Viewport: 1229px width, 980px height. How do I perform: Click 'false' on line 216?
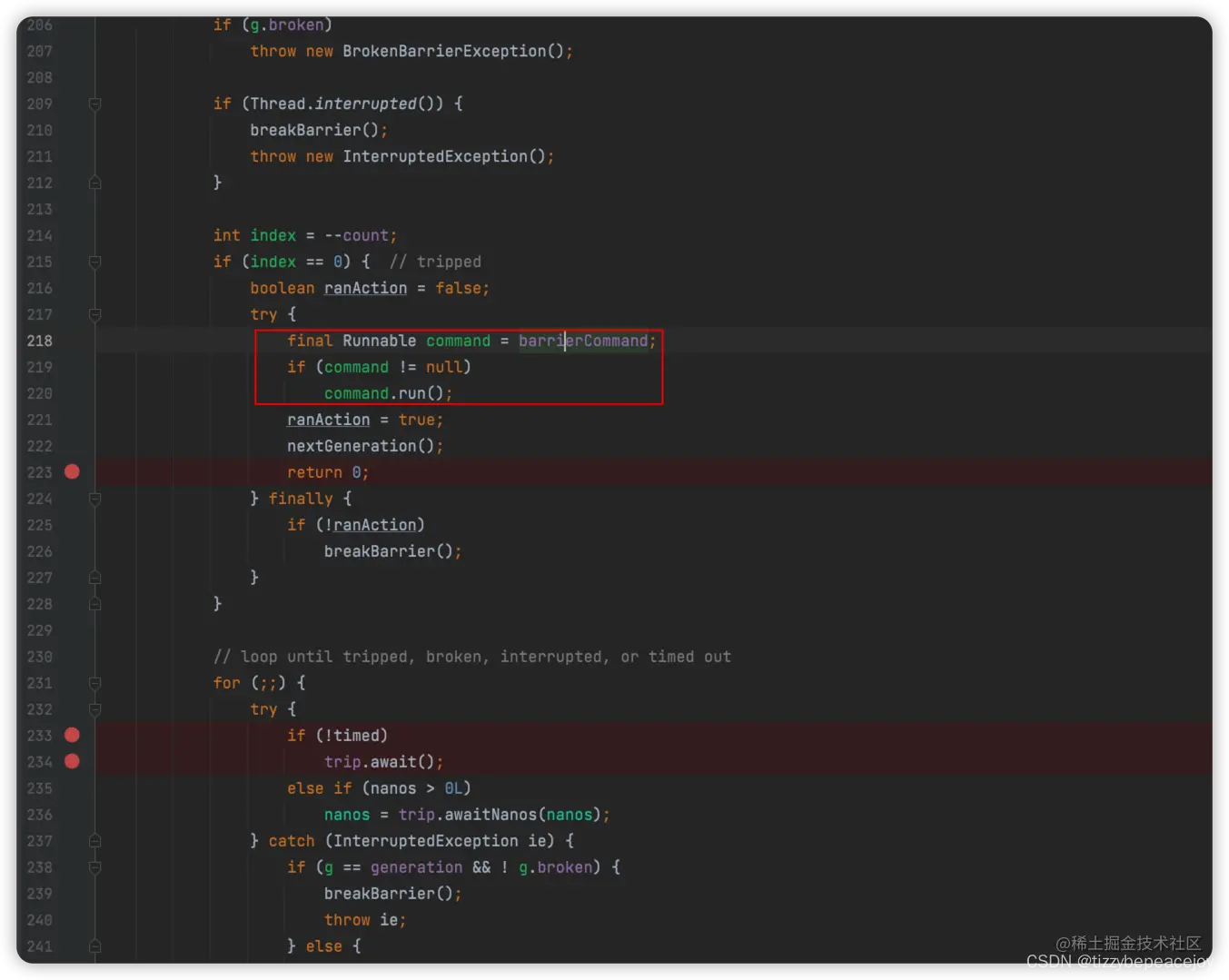(x=458, y=288)
